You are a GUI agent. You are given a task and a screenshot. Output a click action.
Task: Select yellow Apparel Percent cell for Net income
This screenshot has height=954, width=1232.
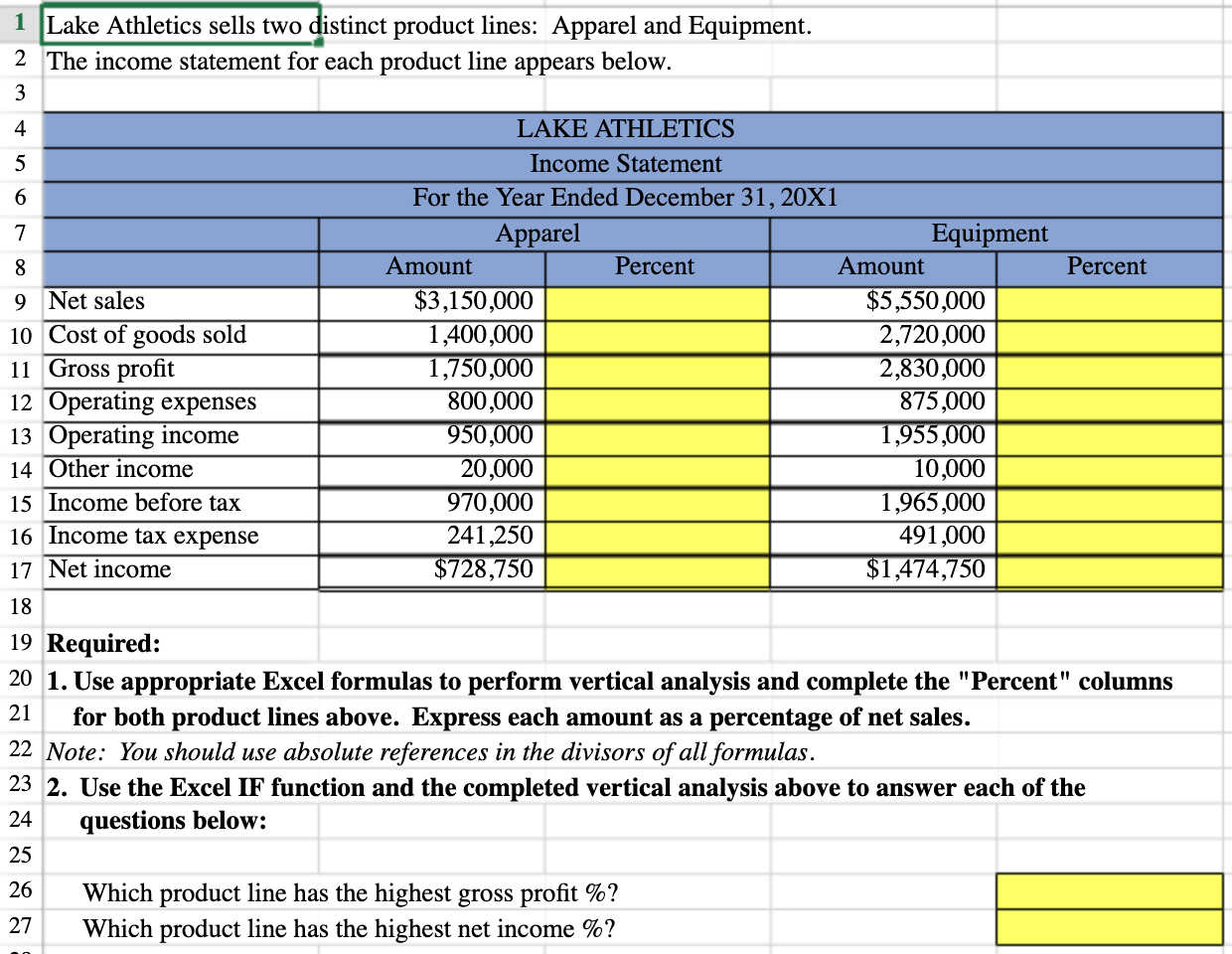pos(658,570)
